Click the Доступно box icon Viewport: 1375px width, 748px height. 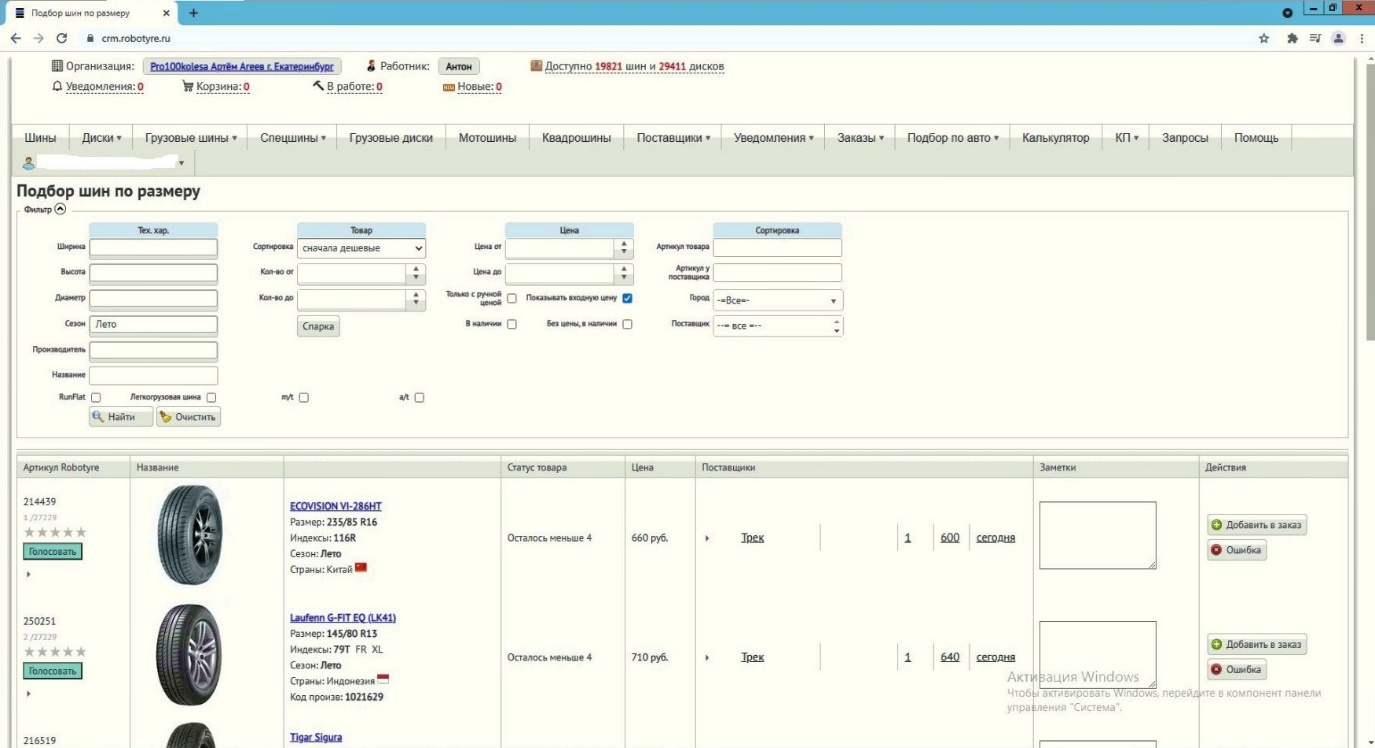(x=536, y=67)
